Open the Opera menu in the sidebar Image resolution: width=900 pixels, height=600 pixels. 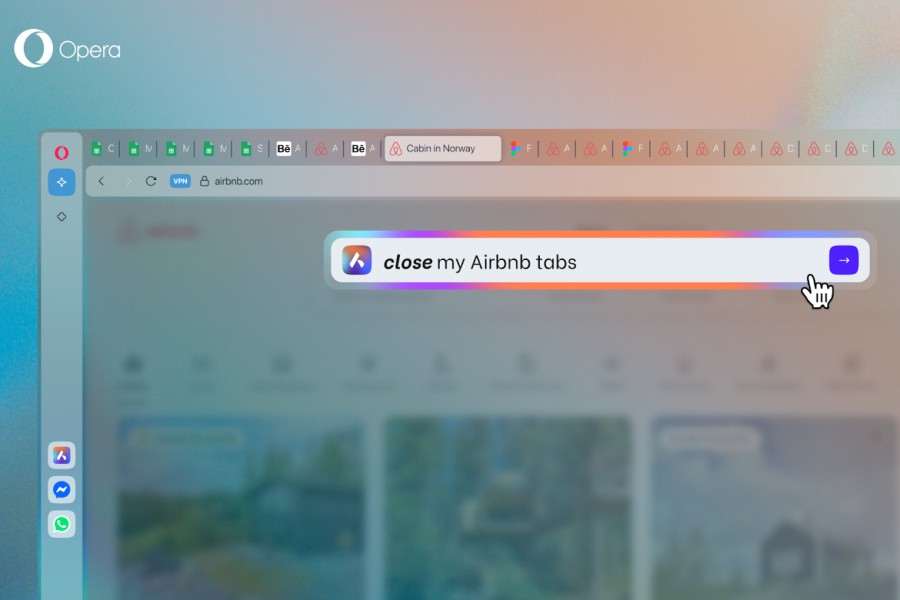[x=61, y=152]
